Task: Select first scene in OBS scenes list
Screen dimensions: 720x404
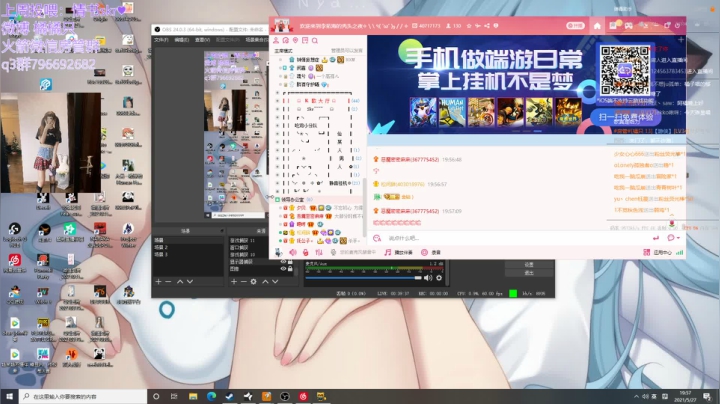Action: tap(188, 240)
